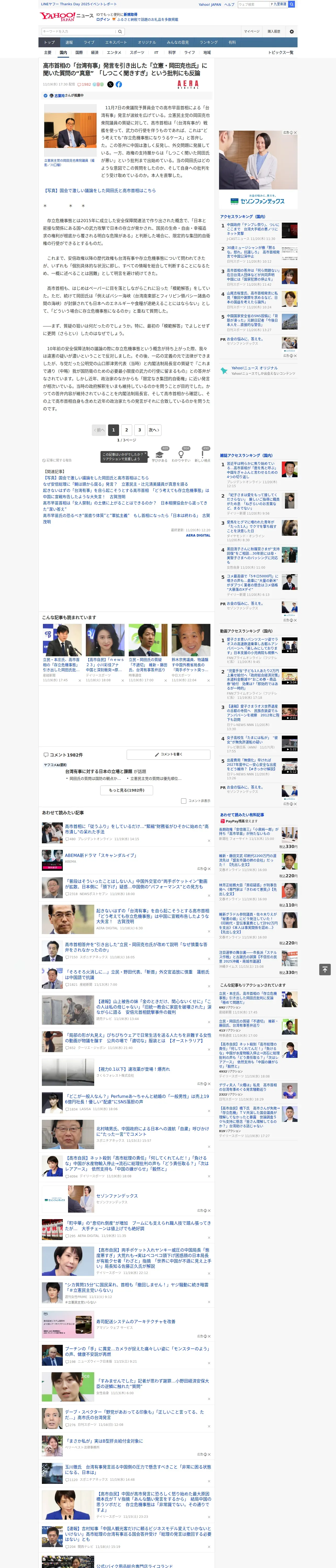This screenshot has height=1568, width=336.
Task: Open the comment count 1982 bubble
Action: coord(84,85)
